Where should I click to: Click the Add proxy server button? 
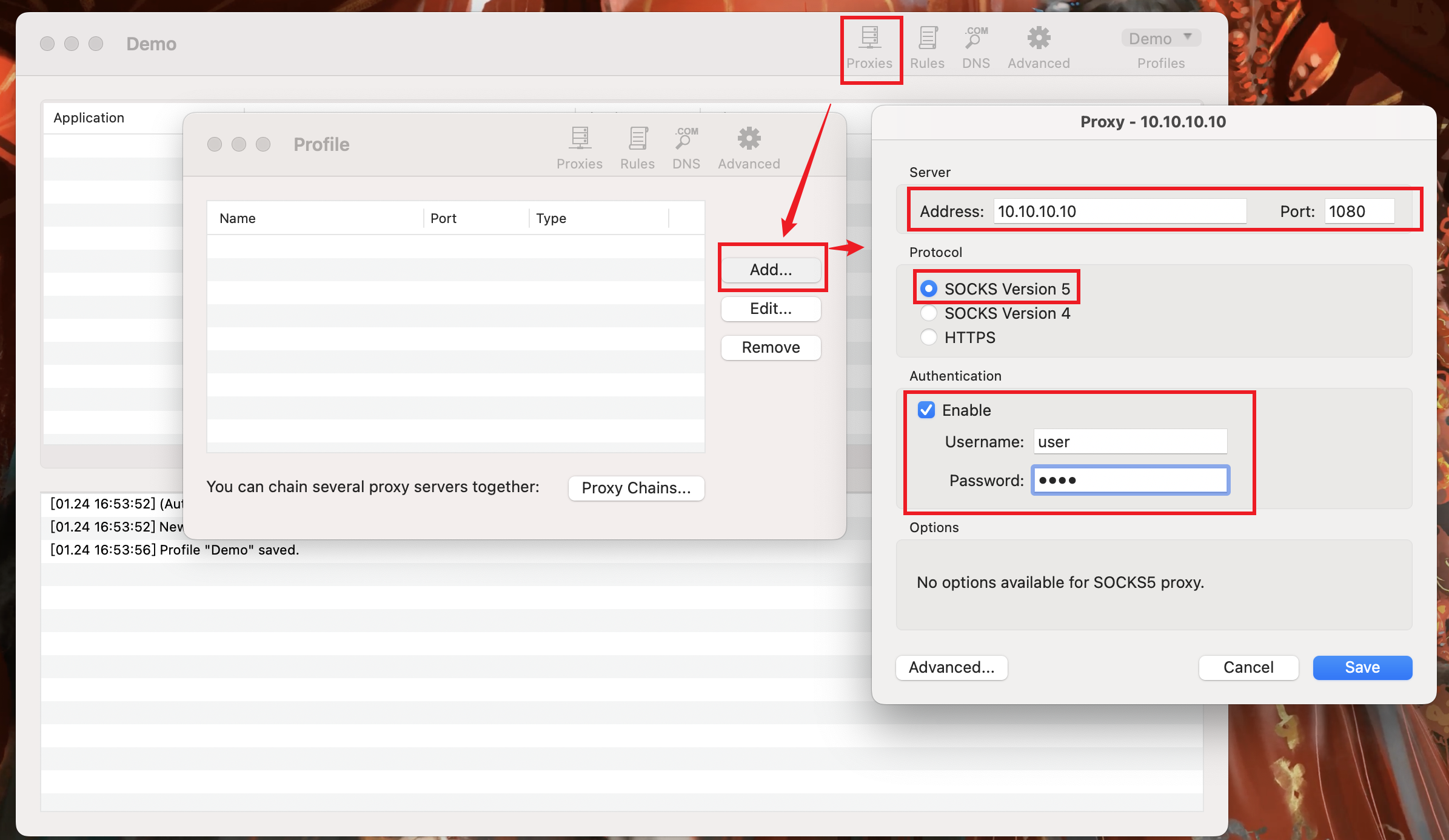click(x=770, y=268)
